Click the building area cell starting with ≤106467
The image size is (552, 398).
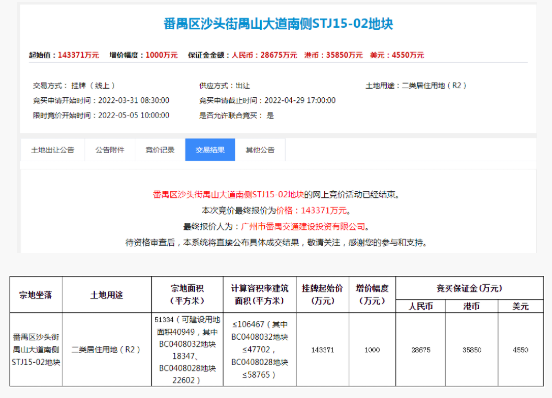click(x=260, y=349)
